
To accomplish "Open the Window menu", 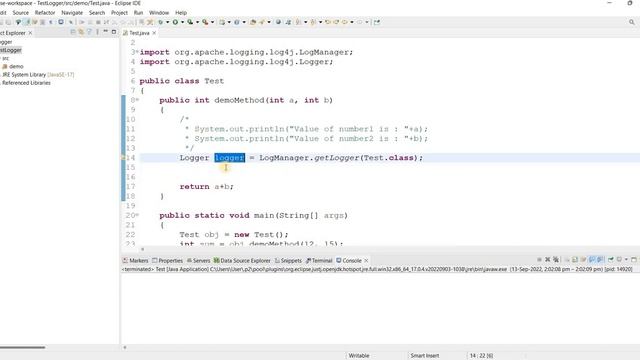I will pyautogui.click(x=159, y=13).
